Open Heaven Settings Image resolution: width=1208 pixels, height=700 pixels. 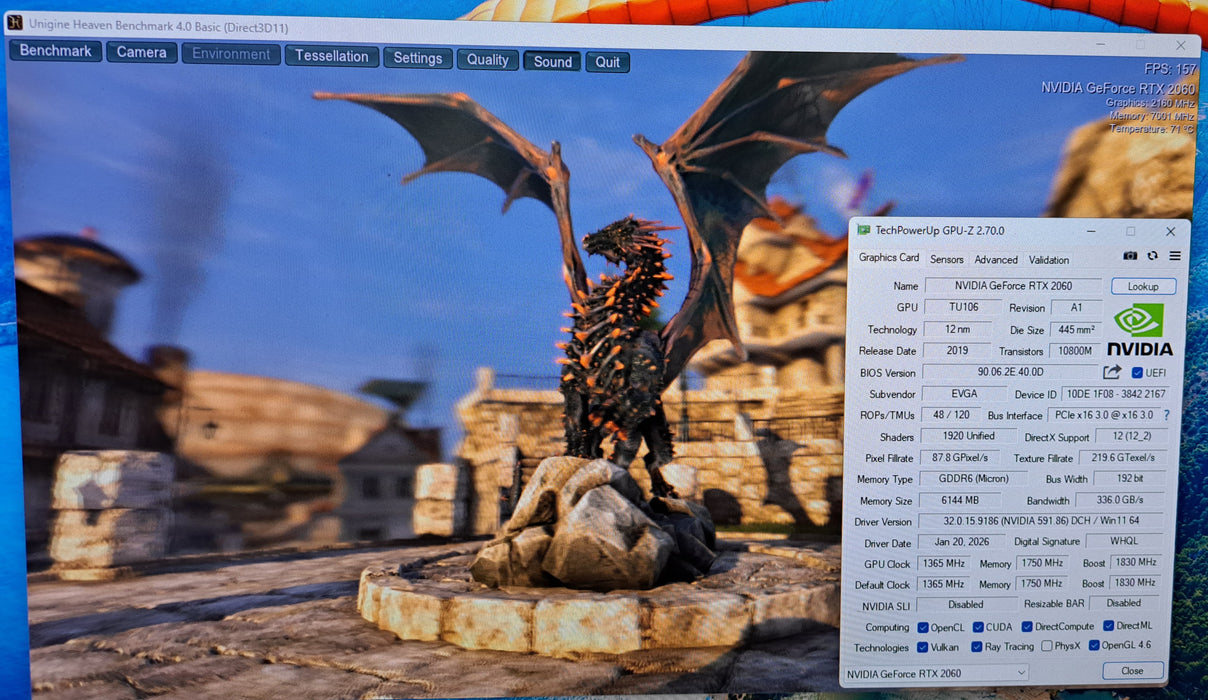tap(418, 58)
